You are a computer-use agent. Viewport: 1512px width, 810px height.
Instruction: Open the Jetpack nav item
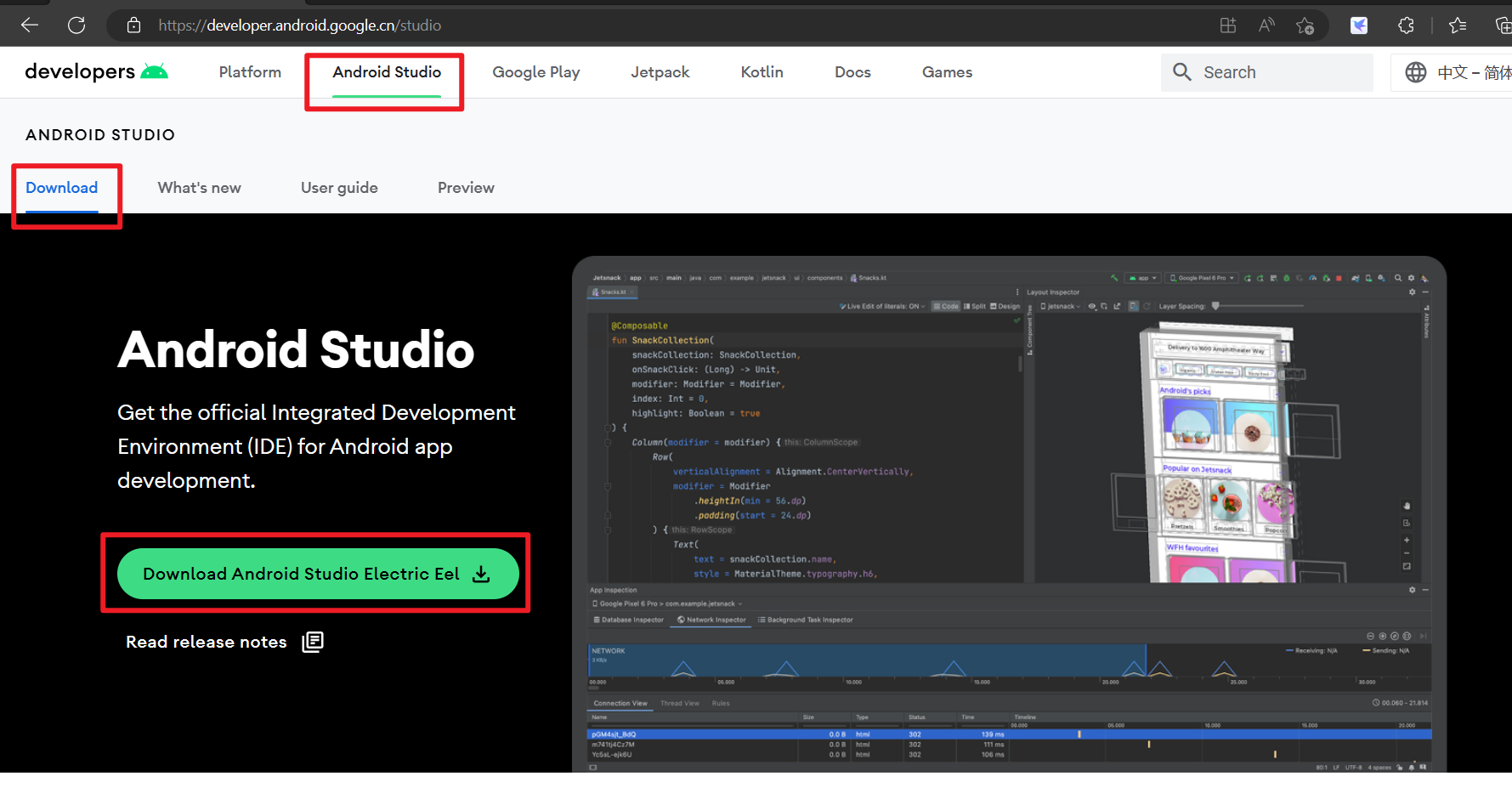click(660, 72)
